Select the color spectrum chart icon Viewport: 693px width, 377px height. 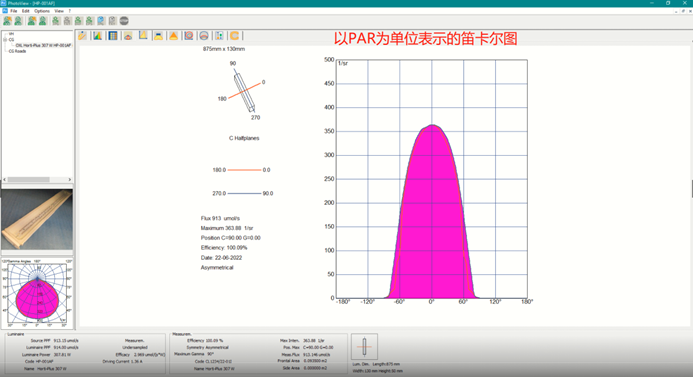click(98, 36)
